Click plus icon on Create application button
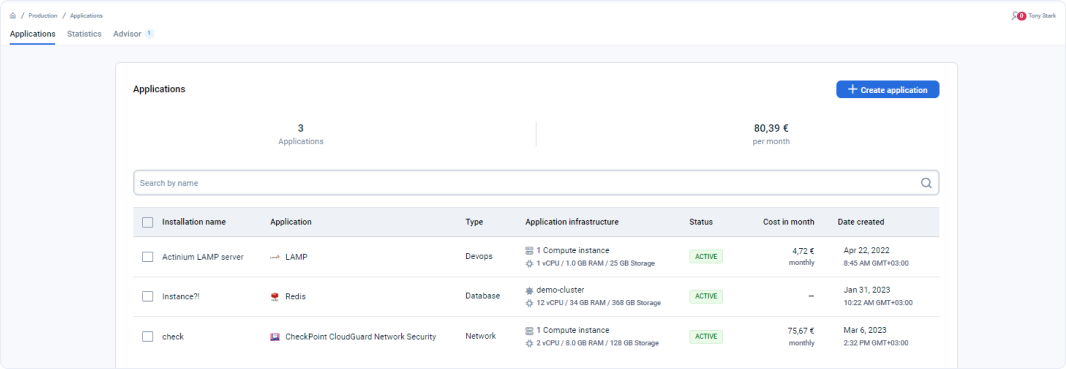 pyautogui.click(x=853, y=90)
